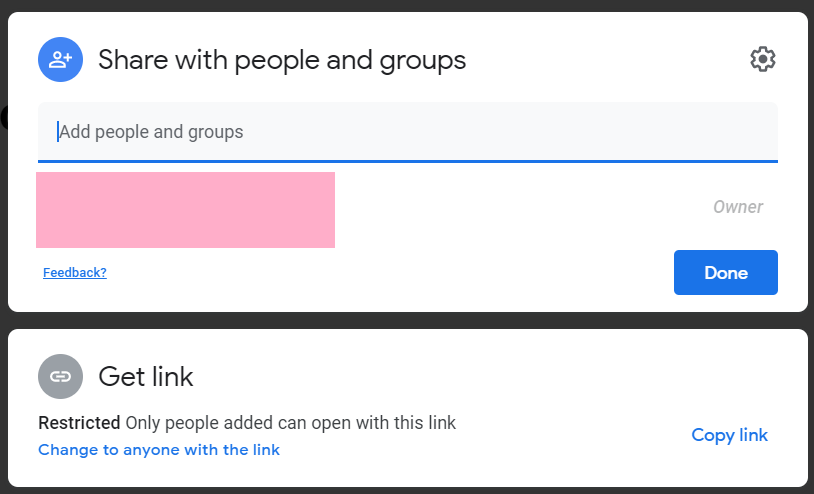
Task: Click the gray chain link icon
Action: (60, 377)
